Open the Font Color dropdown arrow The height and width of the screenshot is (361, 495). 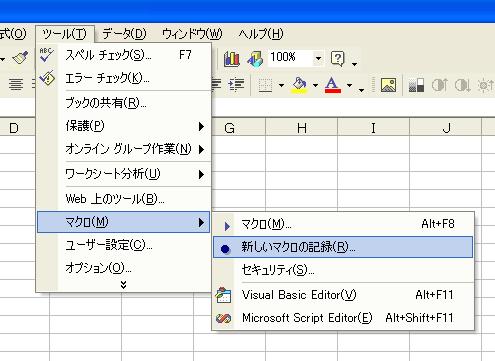click(349, 85)
